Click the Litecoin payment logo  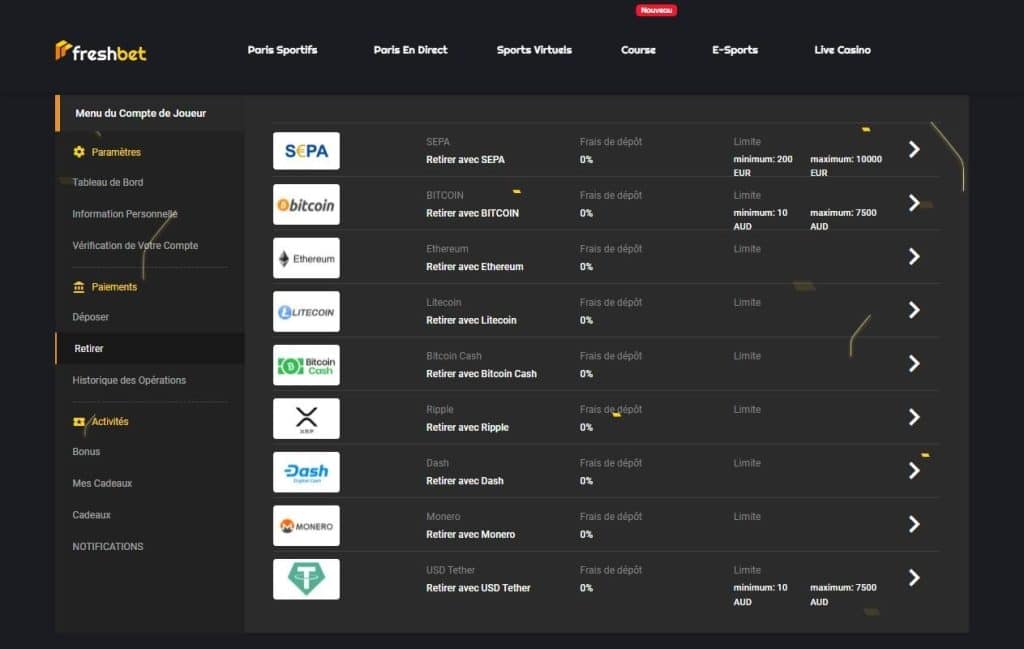click(x=306, y=311)
